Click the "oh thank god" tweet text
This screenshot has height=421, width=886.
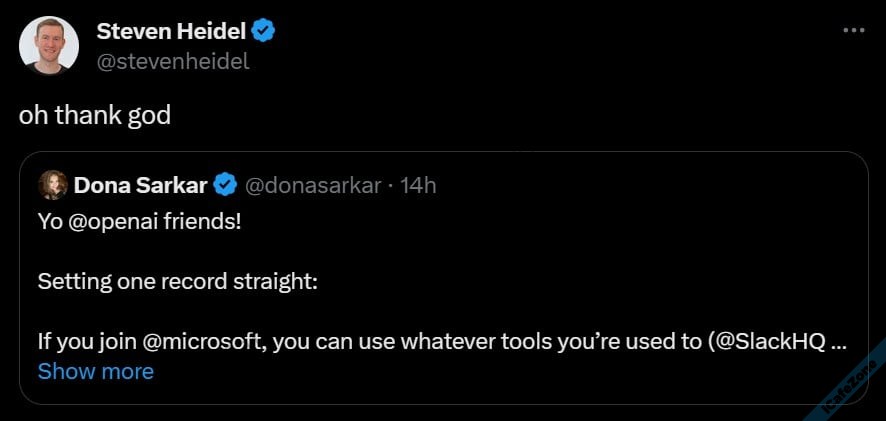(x=95, y=115)
